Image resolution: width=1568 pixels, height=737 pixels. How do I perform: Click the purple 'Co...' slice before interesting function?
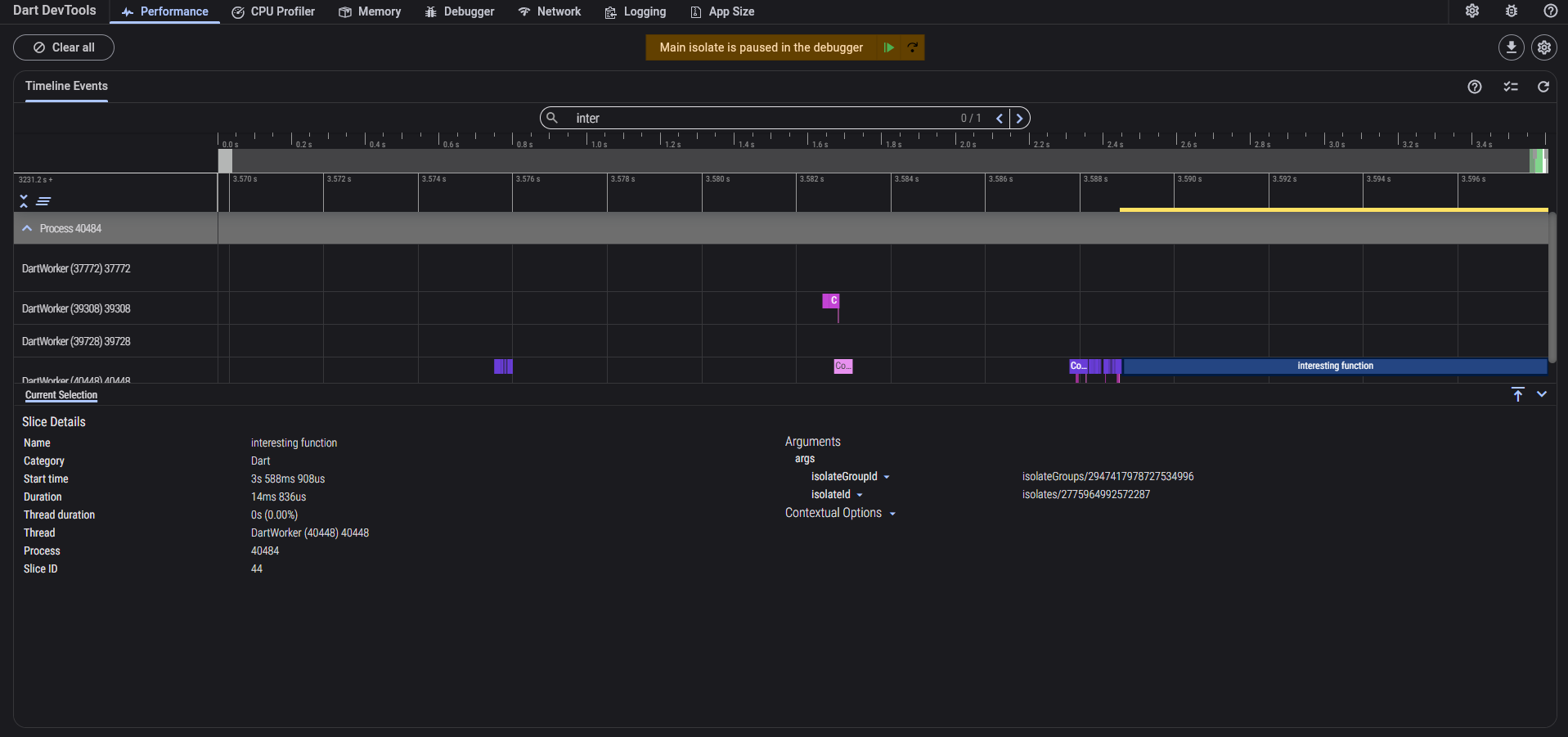click(1078, 366)
